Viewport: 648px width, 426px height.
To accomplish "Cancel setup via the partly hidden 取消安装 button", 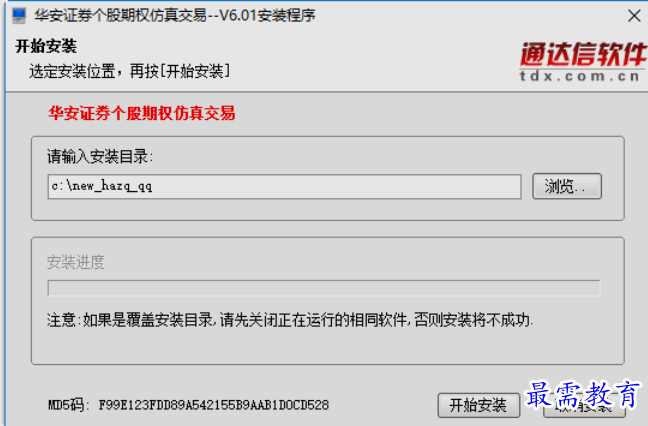I will pos(584,411).
